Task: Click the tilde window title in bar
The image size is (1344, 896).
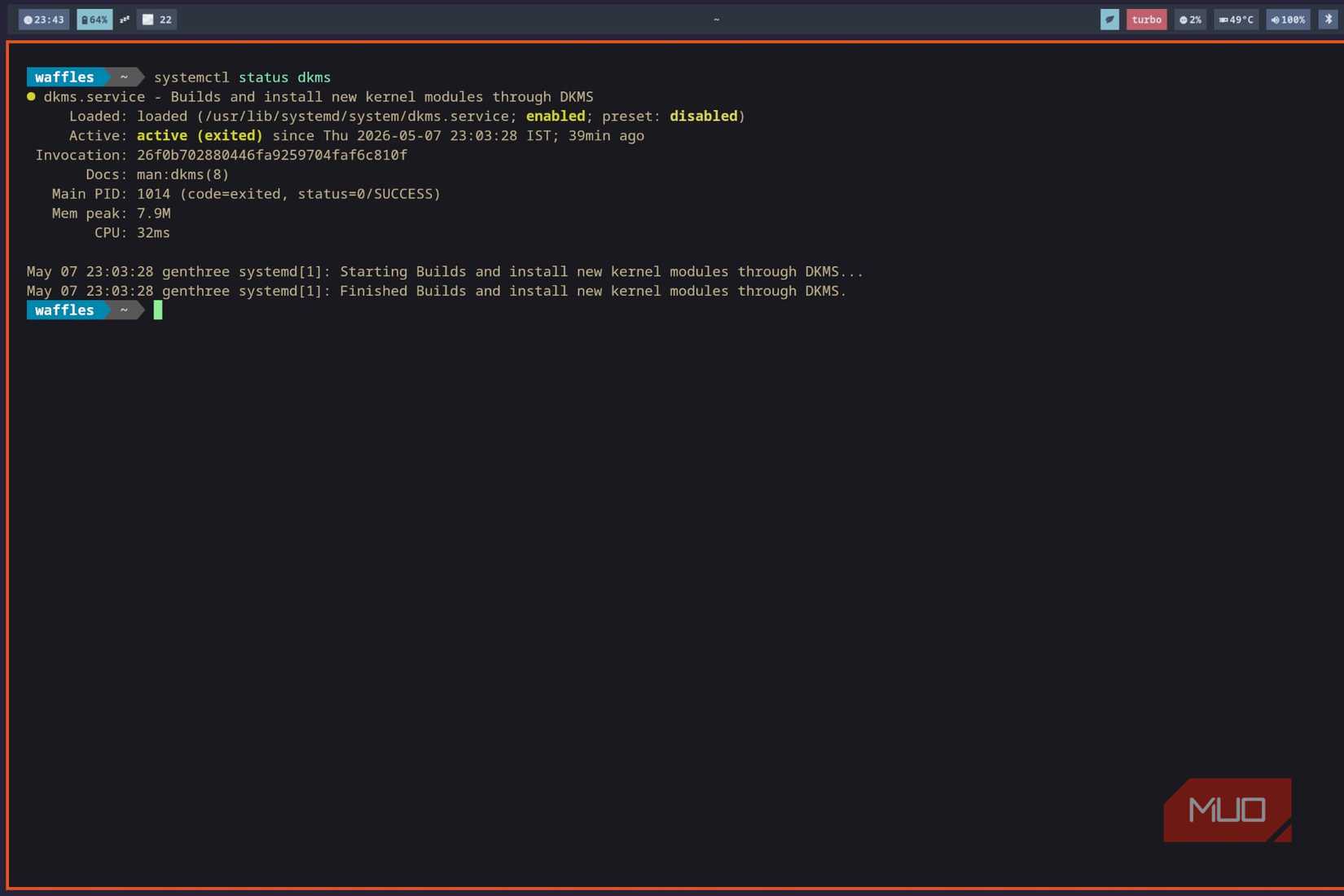Action: [717, 20]
